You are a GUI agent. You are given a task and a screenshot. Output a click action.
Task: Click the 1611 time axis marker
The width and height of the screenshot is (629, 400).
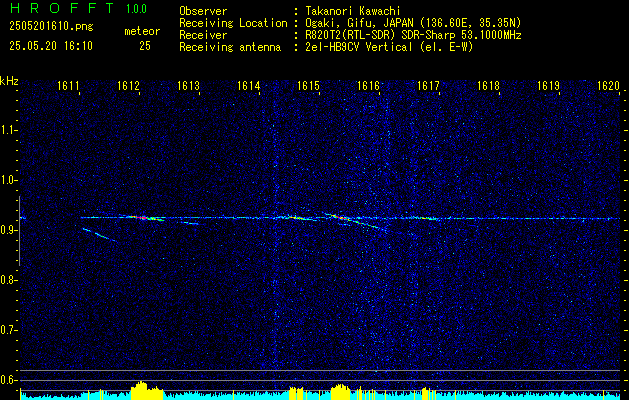click(x=68, y=85)
